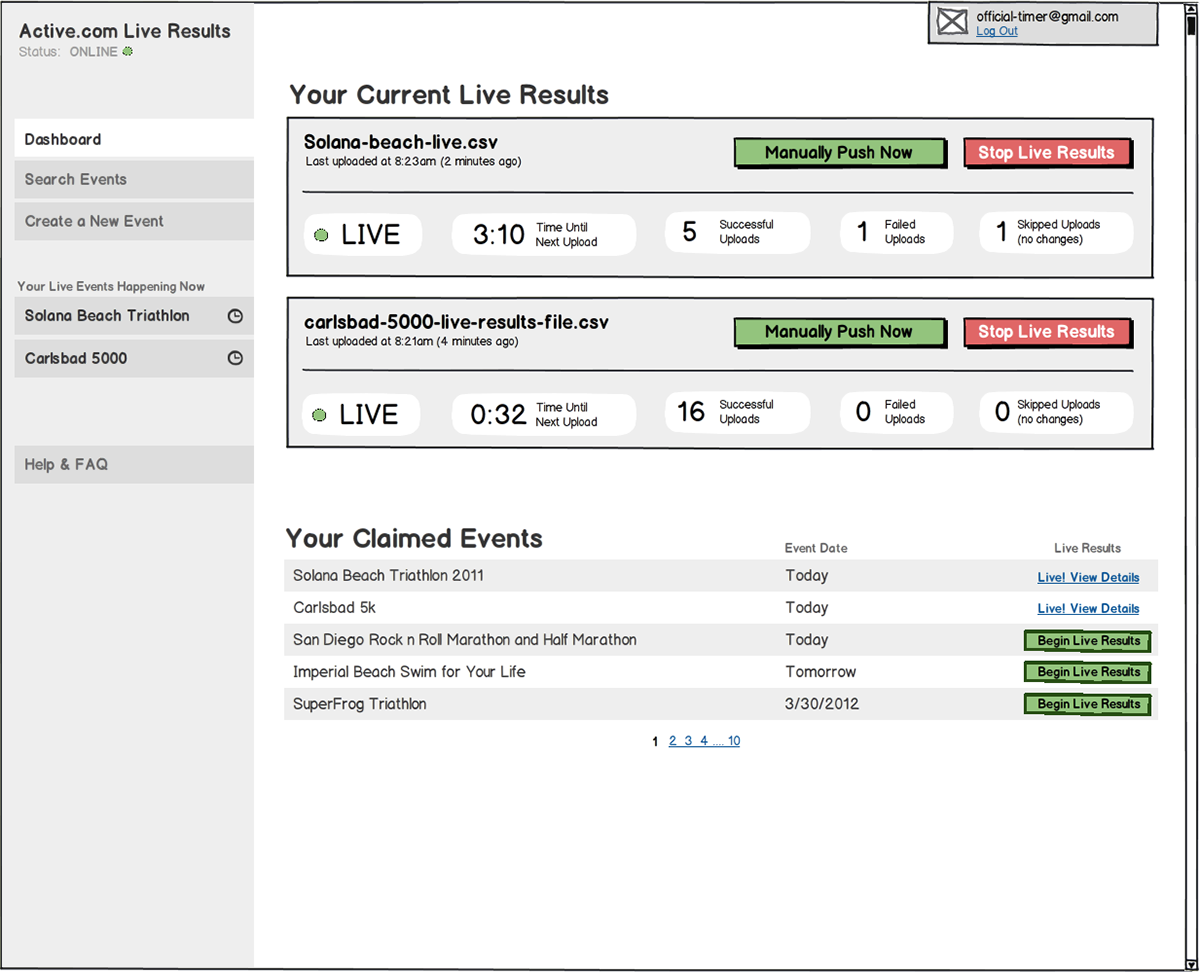Stop Live Results for Solana-beach-live.csv

point(1048,153)
